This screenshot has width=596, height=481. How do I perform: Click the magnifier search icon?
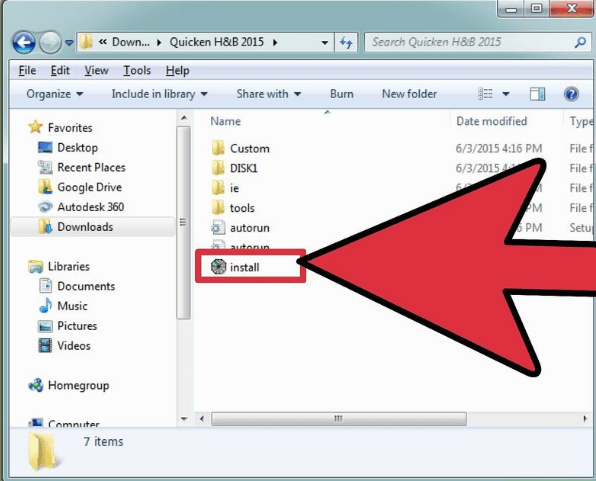click(x=580, y=42)
